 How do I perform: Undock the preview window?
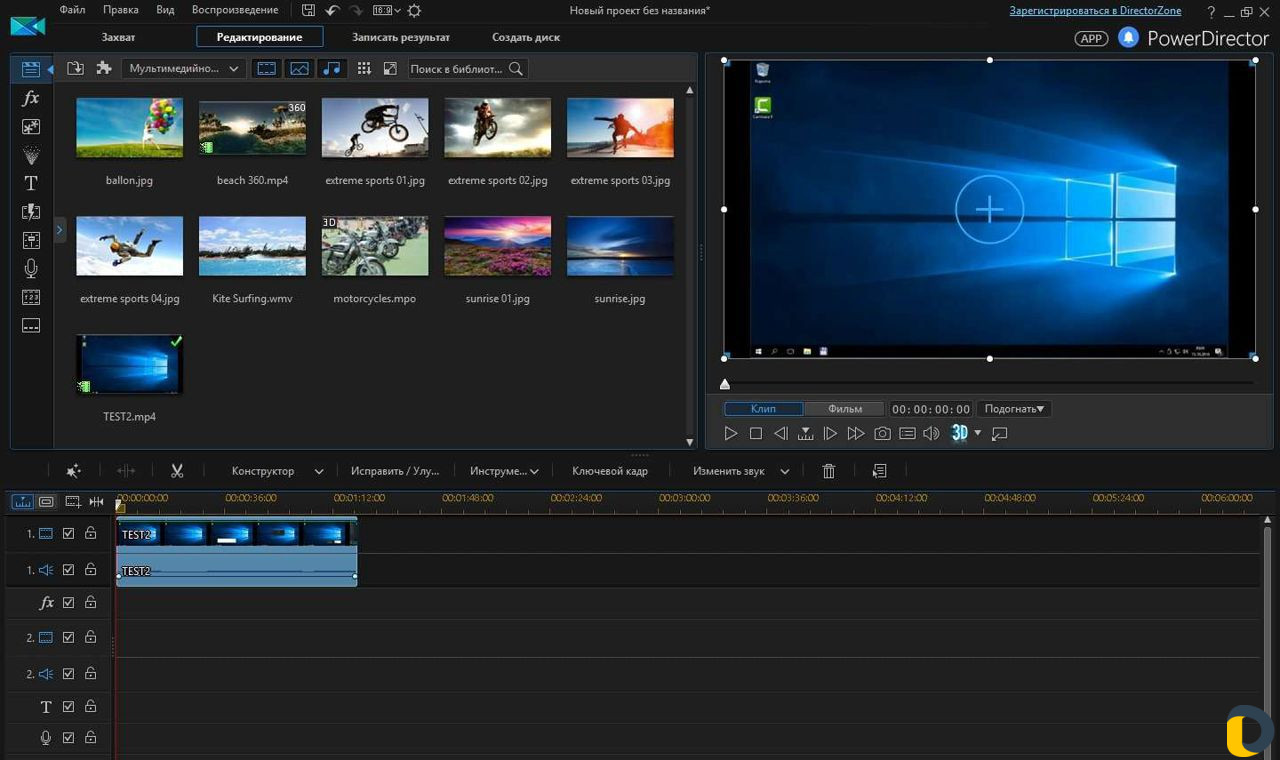click(999, 433)
